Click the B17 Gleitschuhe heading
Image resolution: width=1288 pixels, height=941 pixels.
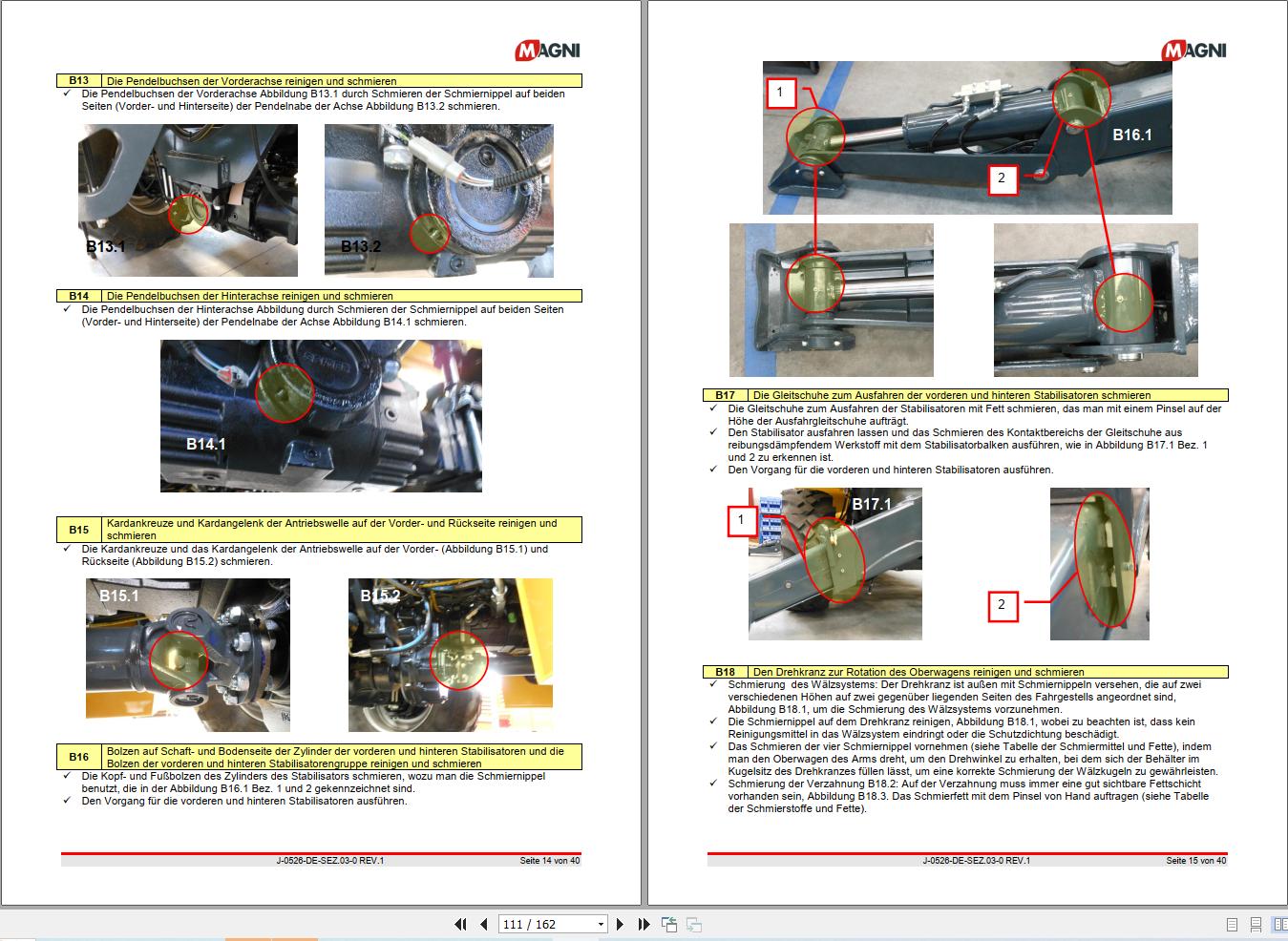pyautogui.click(x=965, y=395)
